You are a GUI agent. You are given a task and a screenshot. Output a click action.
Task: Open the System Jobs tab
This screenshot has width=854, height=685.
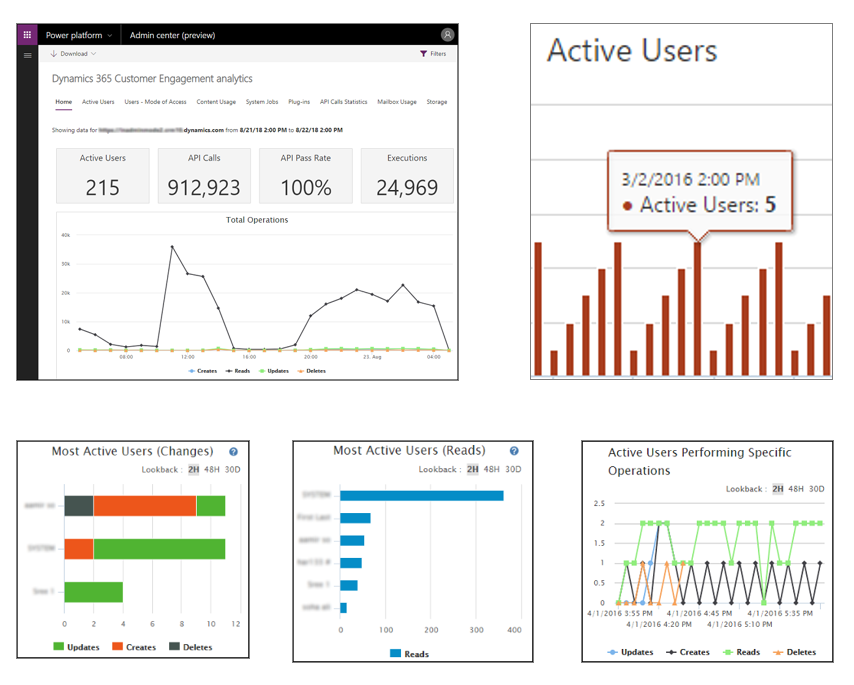tap(261, 102)
